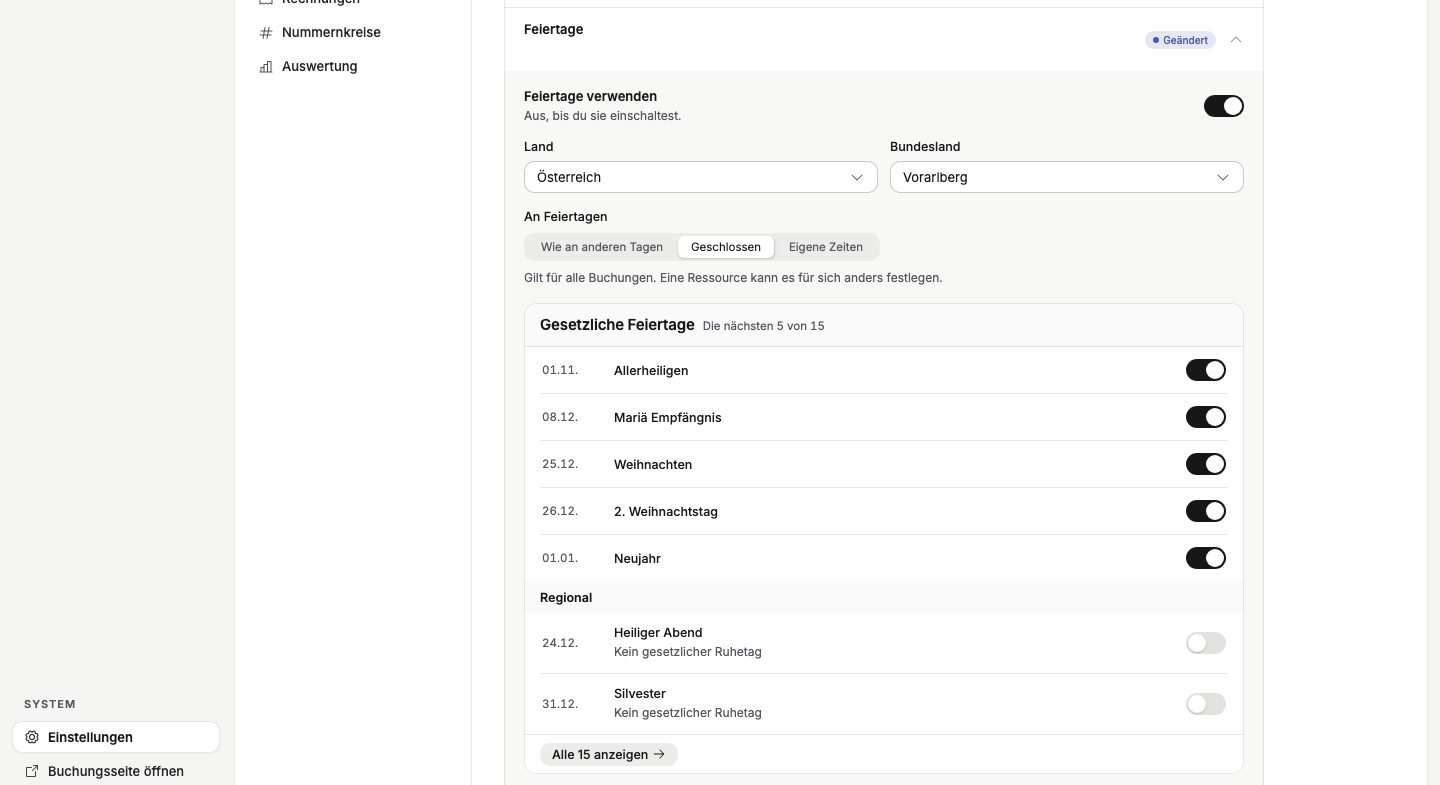Click the Alle 15 anzeigen button
This screenshot has height=785, width=1440.
(609, 754)
